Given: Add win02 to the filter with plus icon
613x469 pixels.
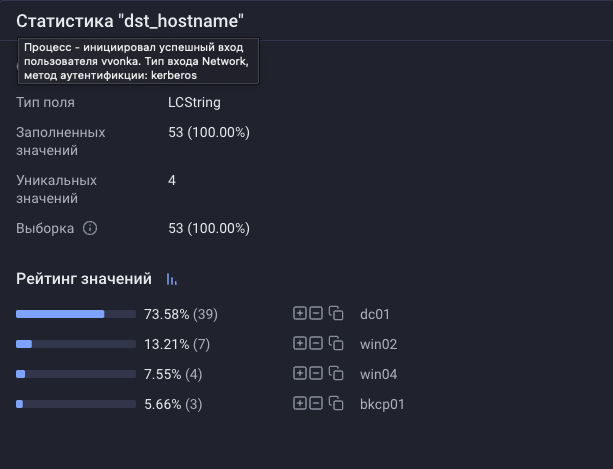Looking at the screenshot, I should pyautogui.click(x=299, y=344).
